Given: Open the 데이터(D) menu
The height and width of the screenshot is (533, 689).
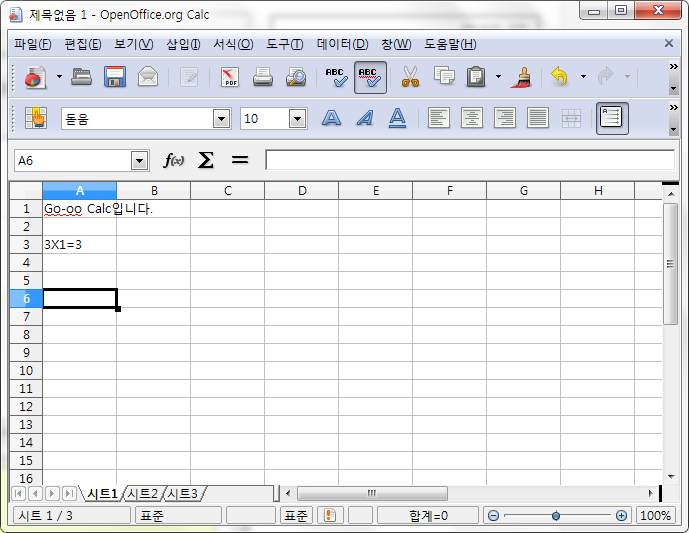Looking at the screenshot, I should [342, 44].
